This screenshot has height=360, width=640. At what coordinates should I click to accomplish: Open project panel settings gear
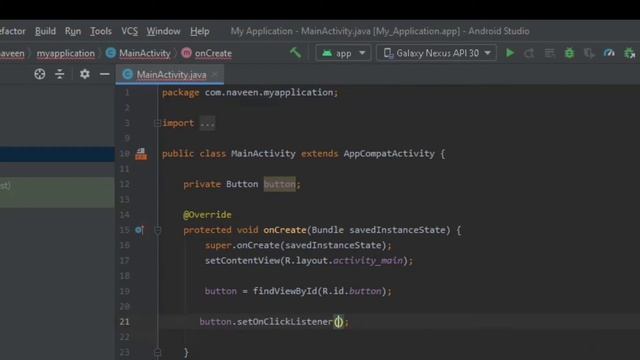coord(84,74)
